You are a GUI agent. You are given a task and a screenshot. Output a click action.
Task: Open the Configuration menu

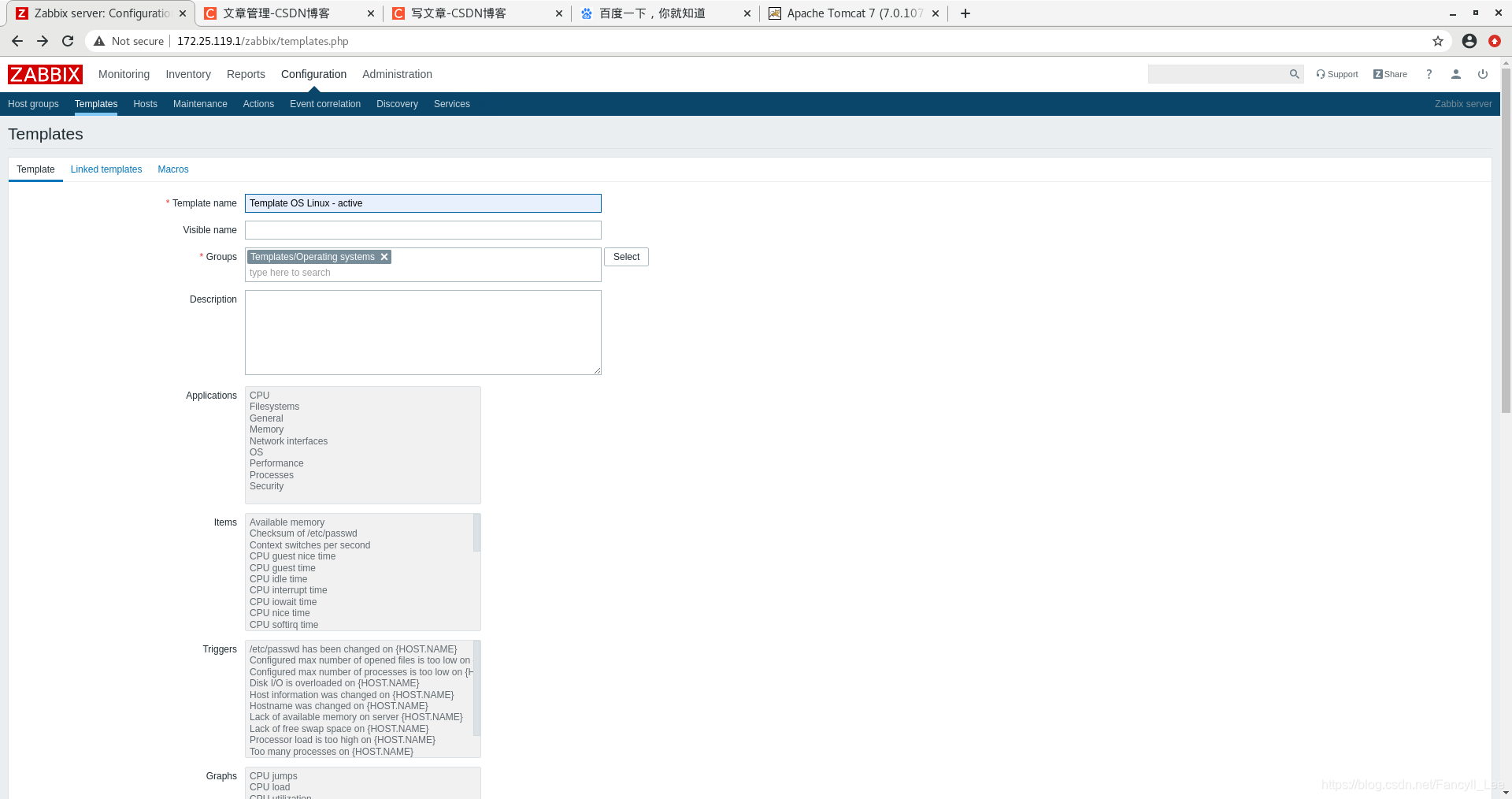coord(313,74)
